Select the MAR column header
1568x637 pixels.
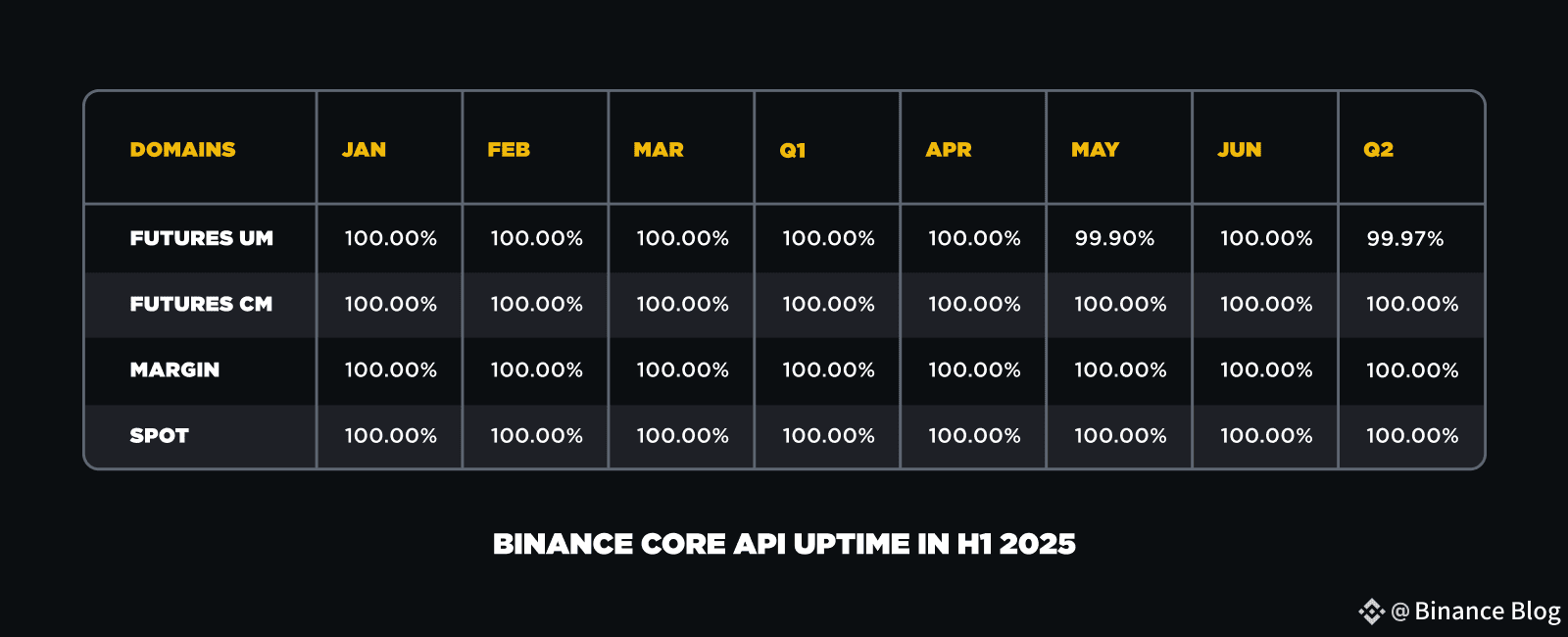click(659, 149)
